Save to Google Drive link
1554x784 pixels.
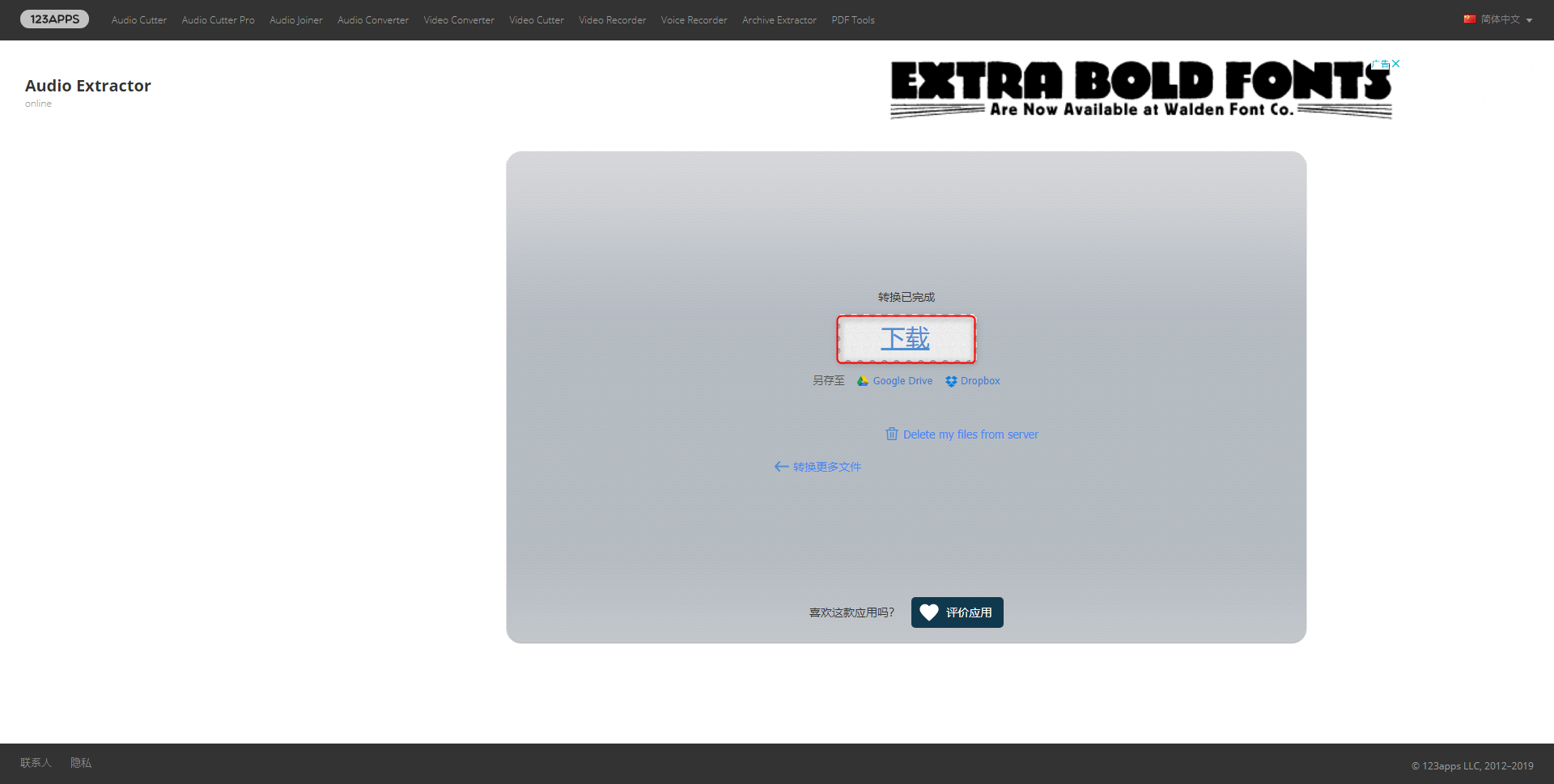click(x=902, y=381)
